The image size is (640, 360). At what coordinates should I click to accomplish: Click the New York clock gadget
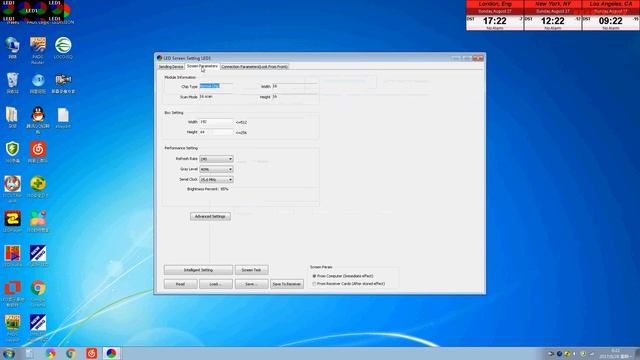(553, 15)
